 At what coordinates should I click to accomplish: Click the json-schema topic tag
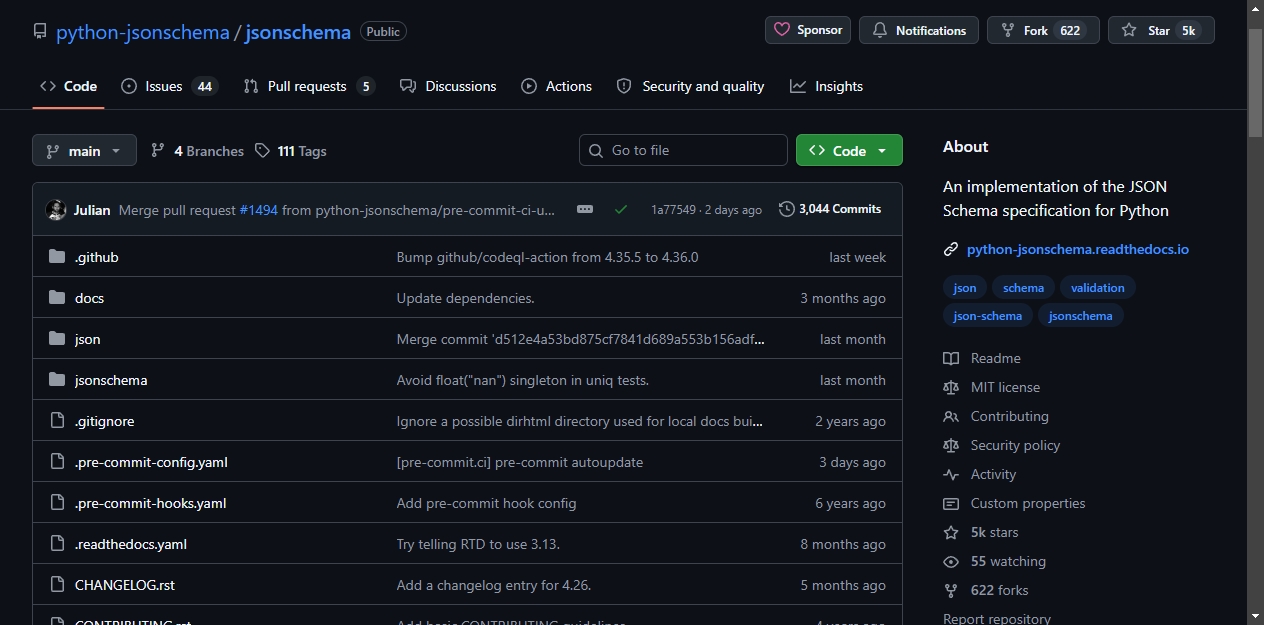click(988, 315)
